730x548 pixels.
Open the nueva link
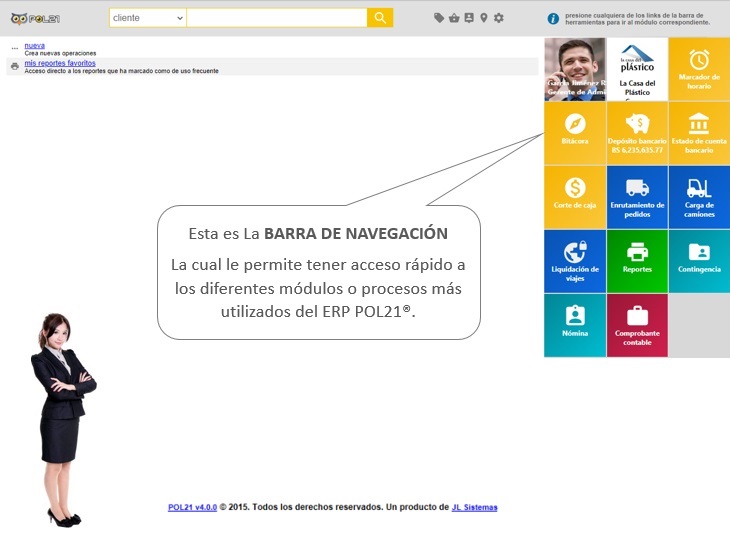(34, 46)
